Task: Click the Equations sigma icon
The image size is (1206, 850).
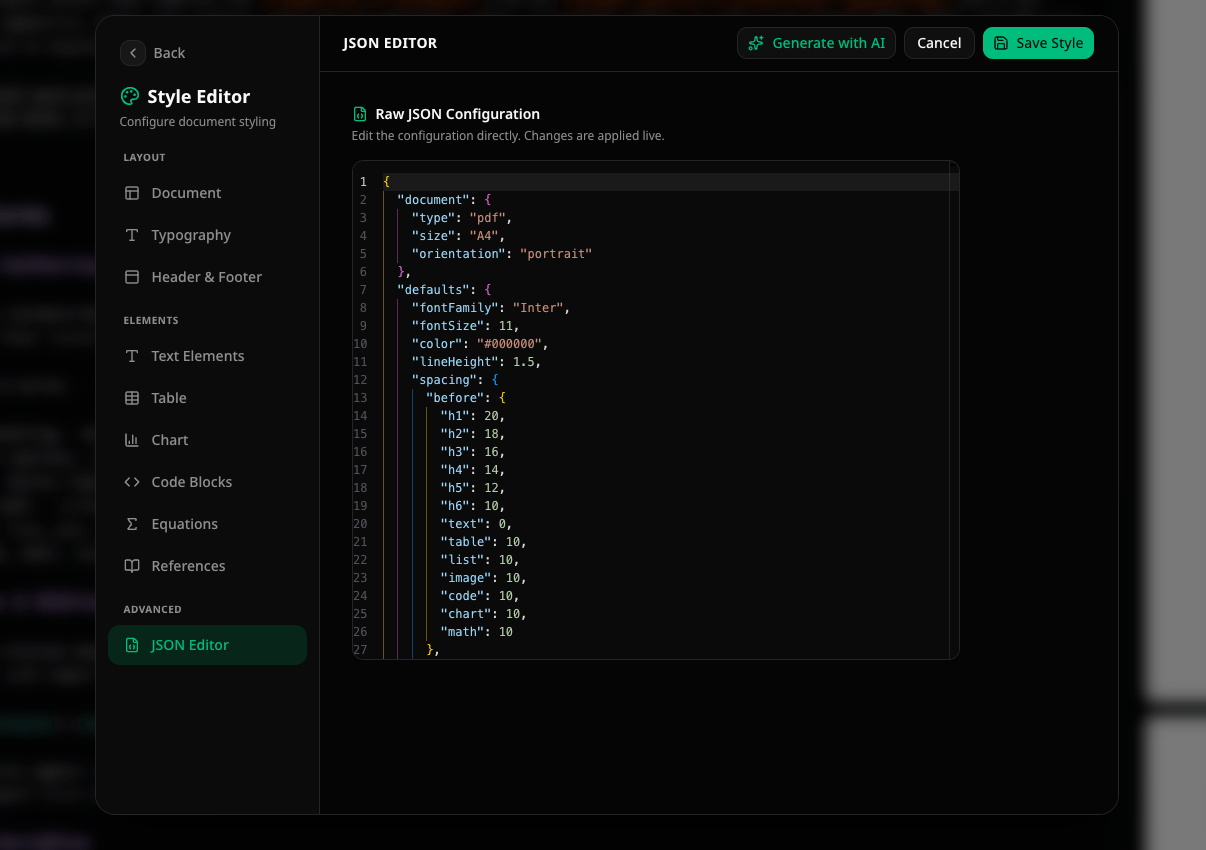Action: 132,524
